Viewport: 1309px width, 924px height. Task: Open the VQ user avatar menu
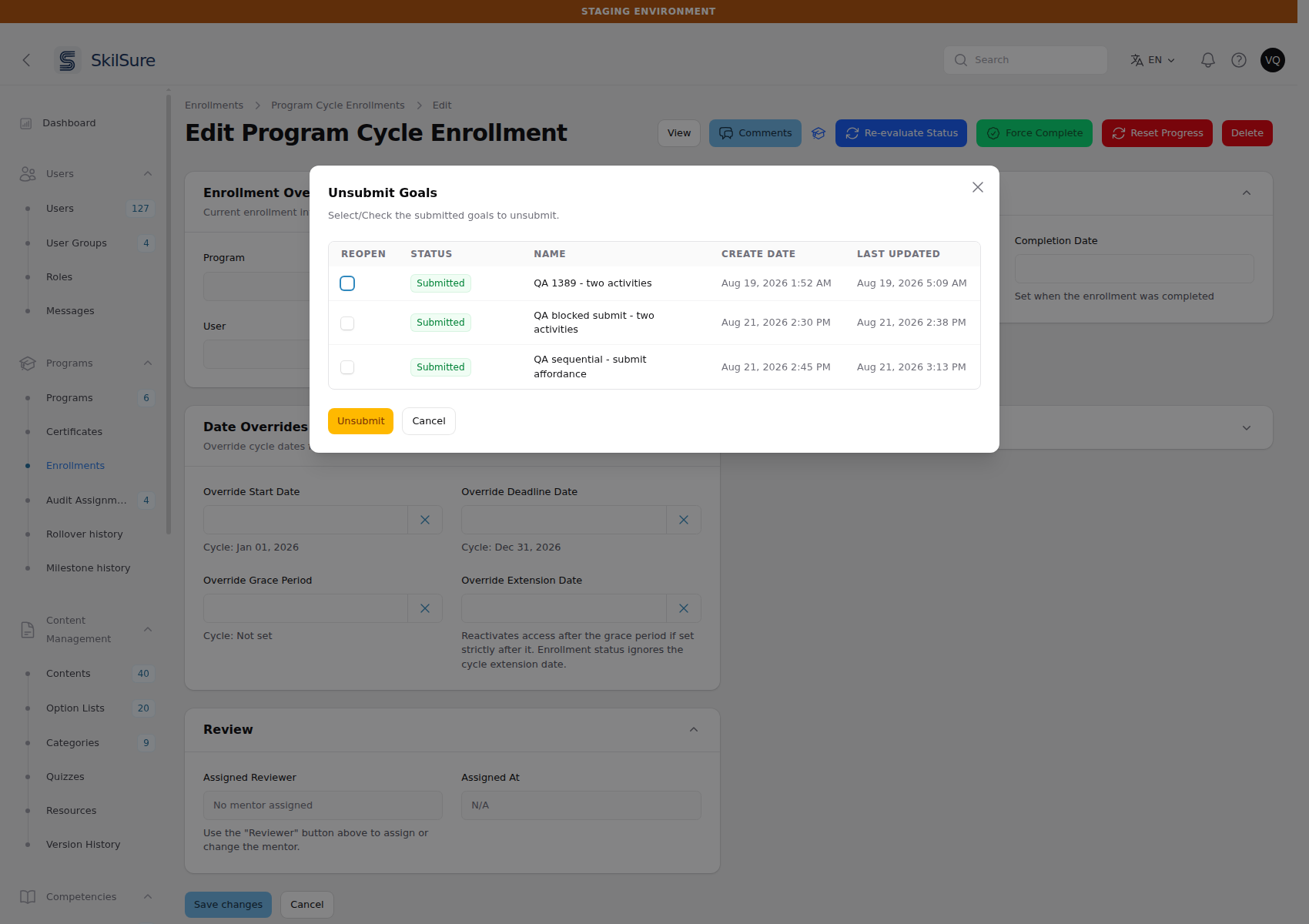[1273, 60]
